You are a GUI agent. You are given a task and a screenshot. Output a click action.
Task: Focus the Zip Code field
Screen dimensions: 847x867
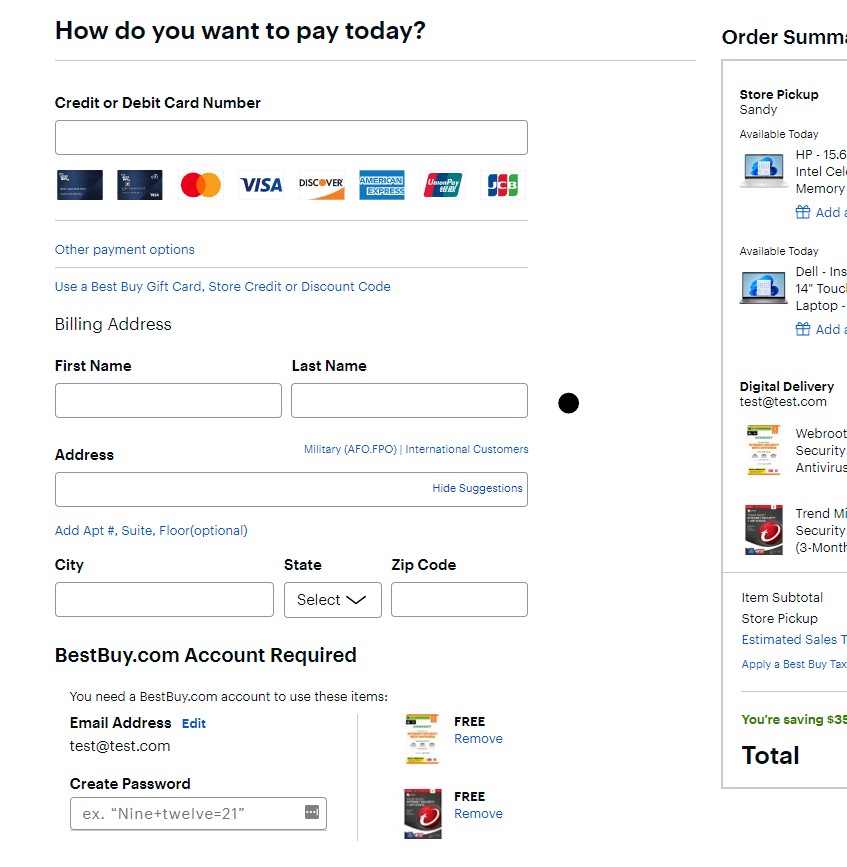(459, 600)
